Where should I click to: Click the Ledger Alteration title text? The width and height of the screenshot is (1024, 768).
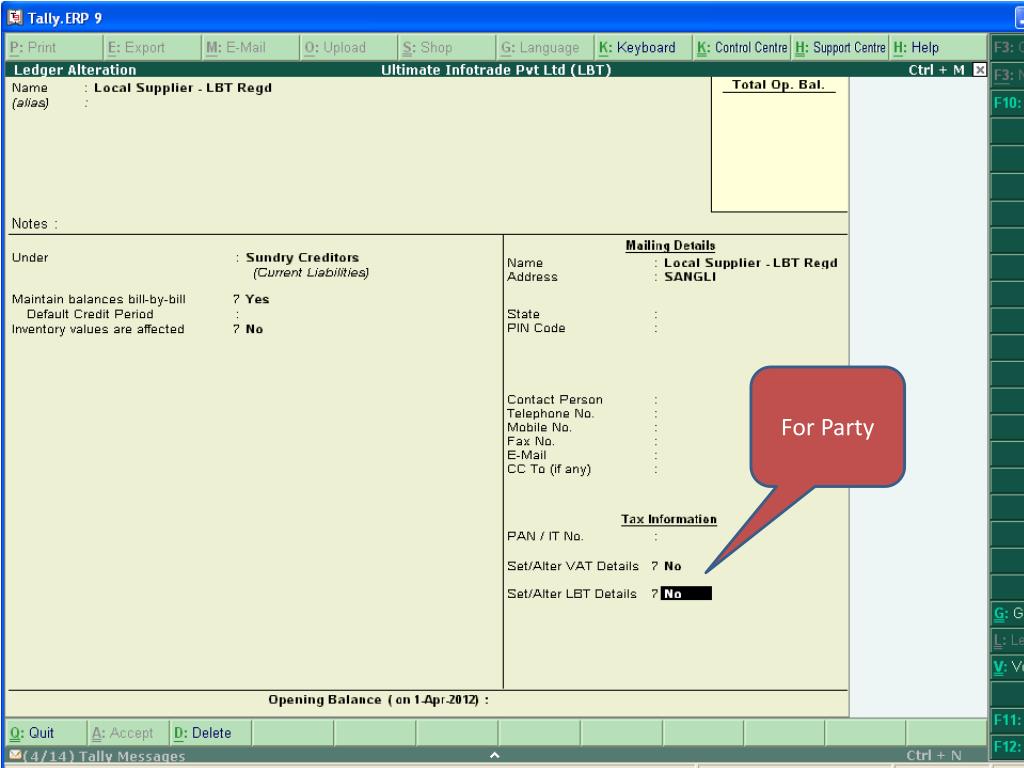[x=75, y=70]
